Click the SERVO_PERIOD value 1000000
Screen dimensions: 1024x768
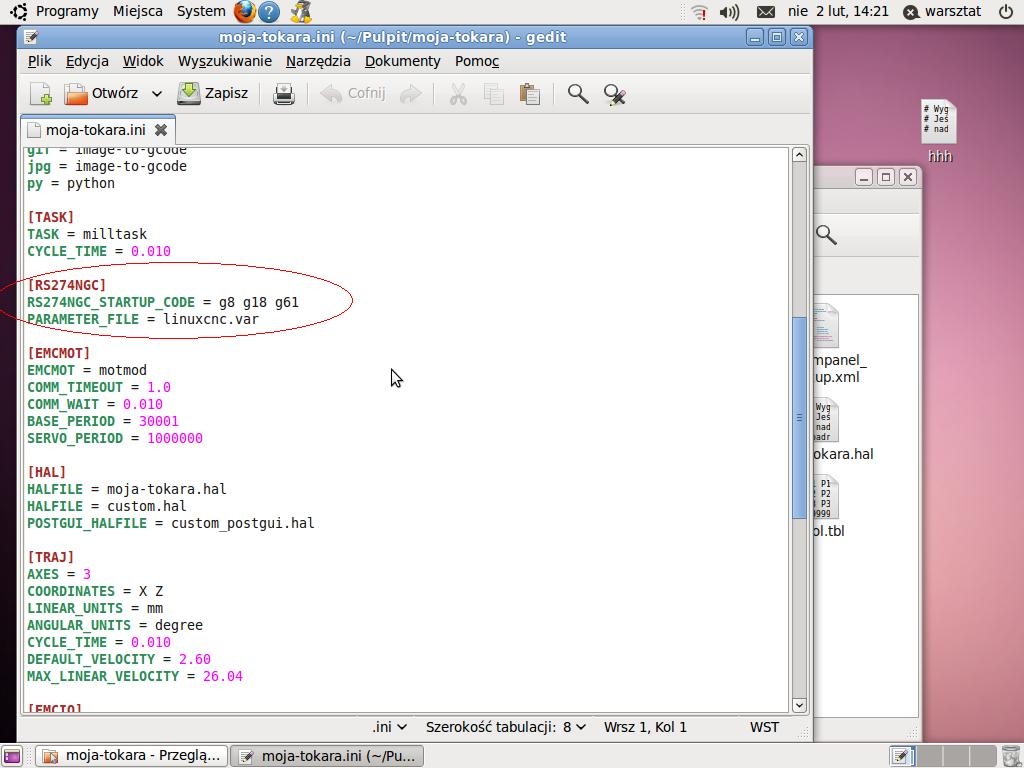[175, 438]
